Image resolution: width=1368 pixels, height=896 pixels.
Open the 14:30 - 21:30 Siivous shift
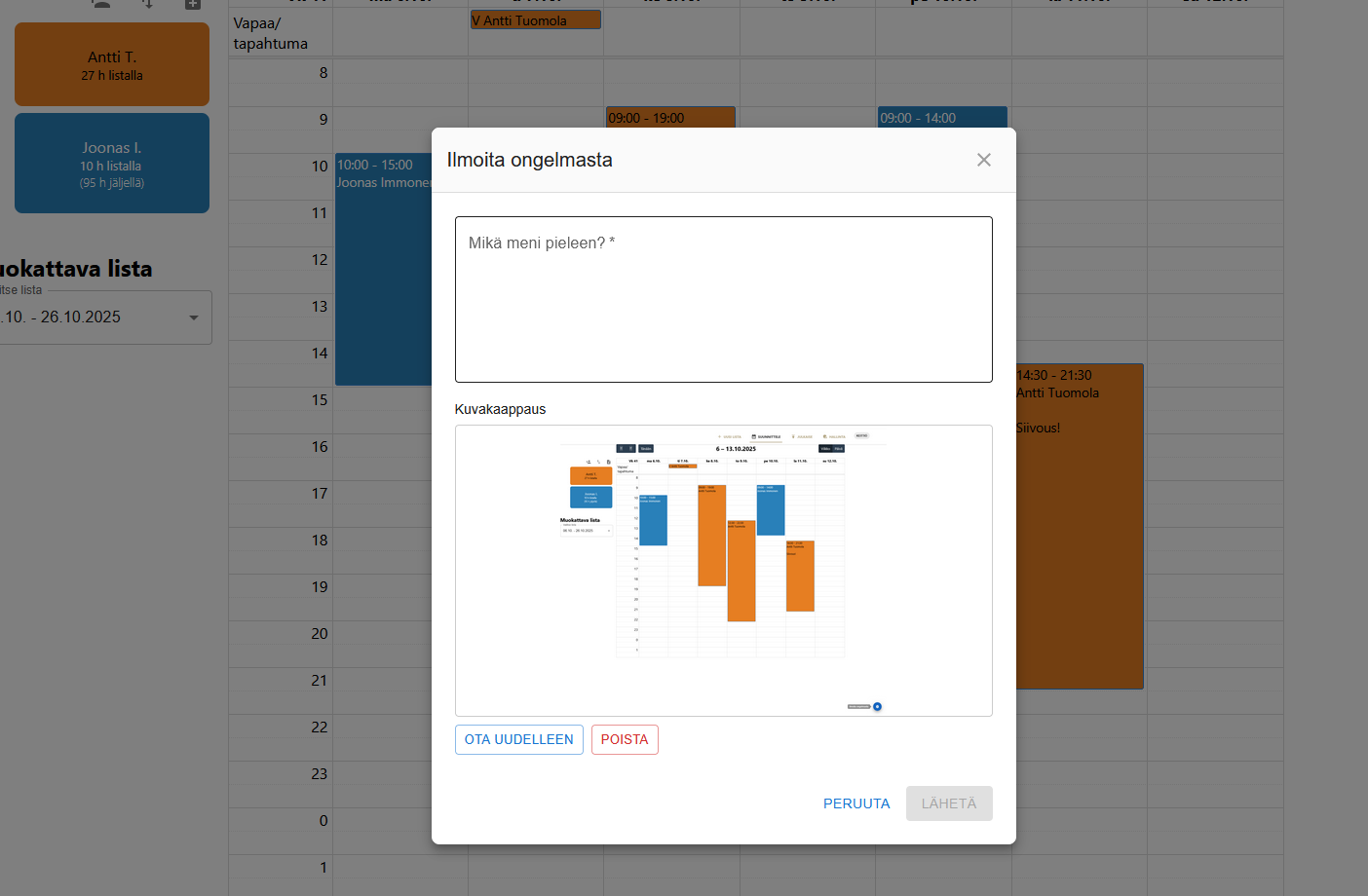1079,526
